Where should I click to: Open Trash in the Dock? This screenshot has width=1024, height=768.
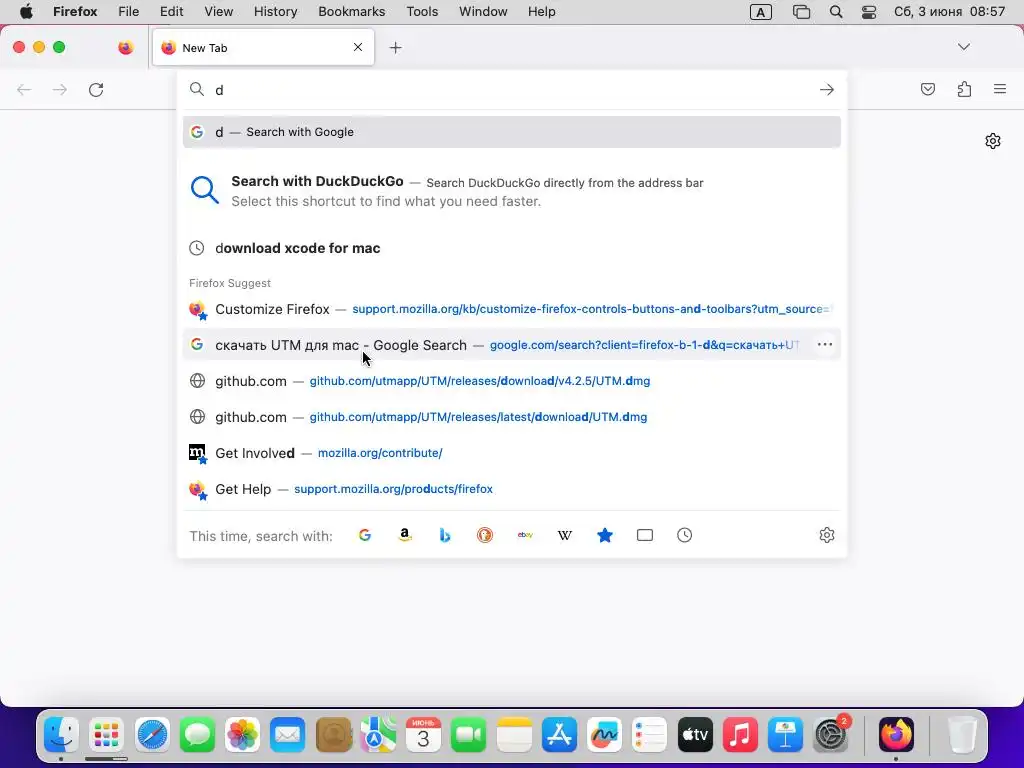[962, 735]
